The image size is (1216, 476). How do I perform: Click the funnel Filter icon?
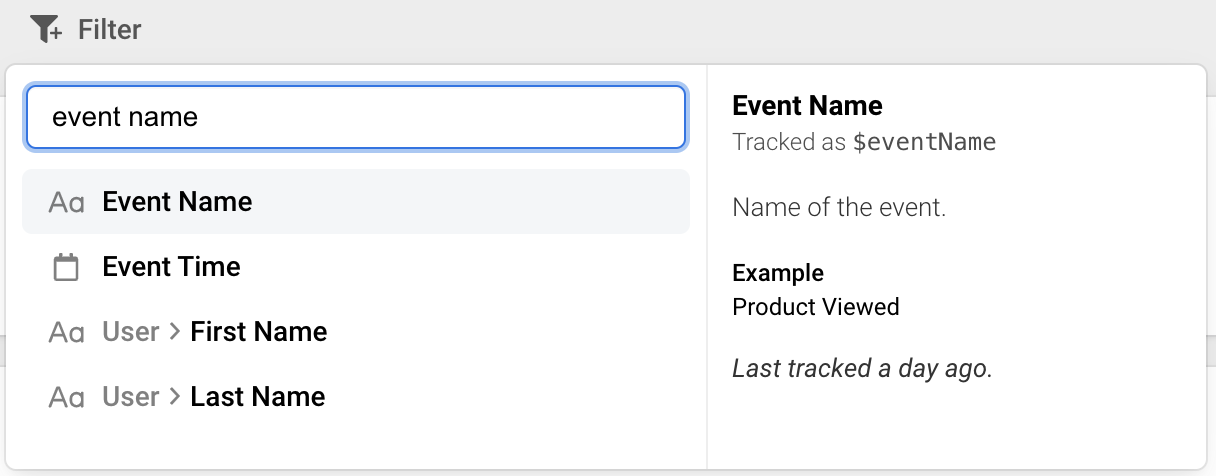46,30
